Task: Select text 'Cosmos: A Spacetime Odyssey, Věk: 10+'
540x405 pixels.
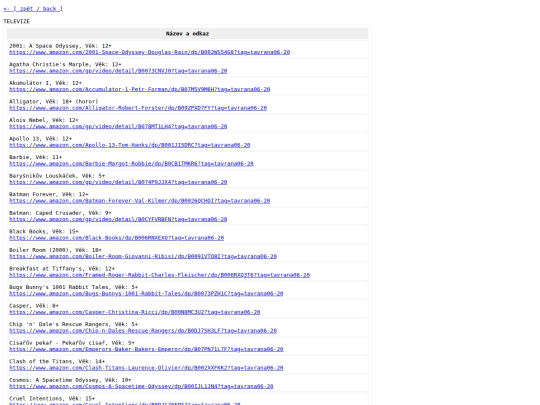Action: point(70,381)
